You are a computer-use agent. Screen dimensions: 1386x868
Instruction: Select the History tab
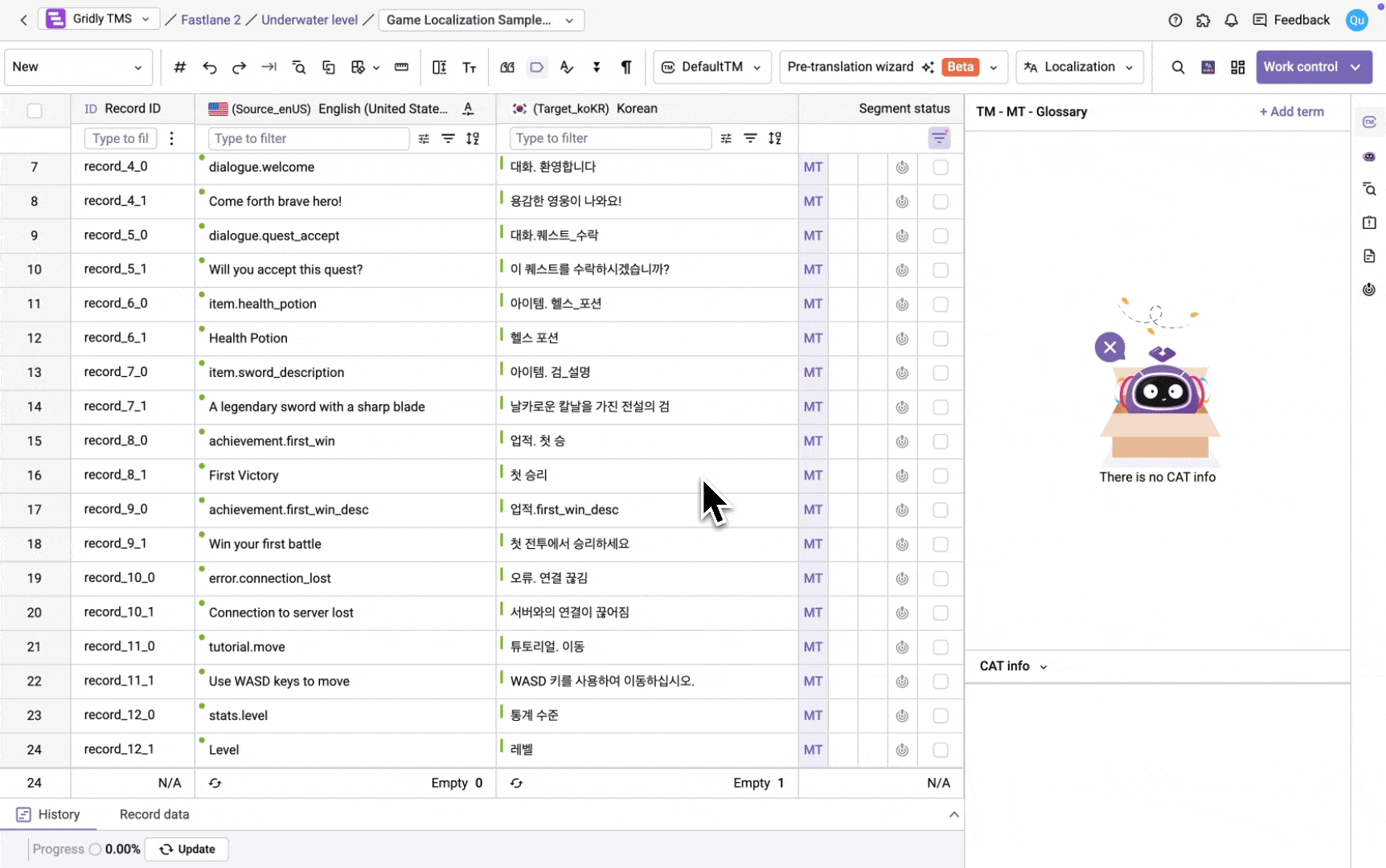click(x=49, y=814)
